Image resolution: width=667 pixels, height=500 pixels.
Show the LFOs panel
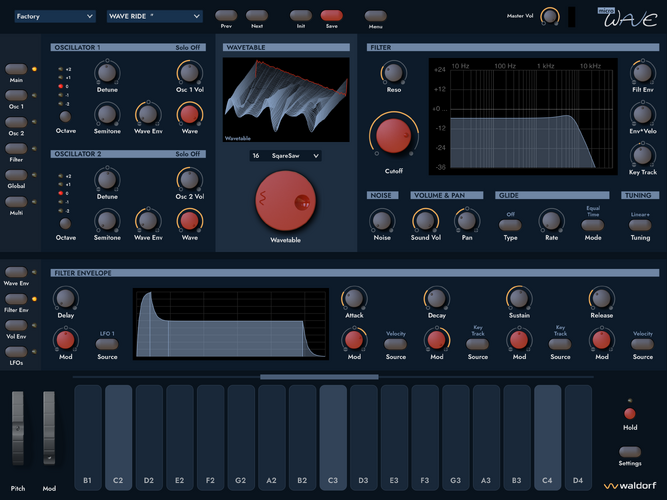tap(16, 351)
